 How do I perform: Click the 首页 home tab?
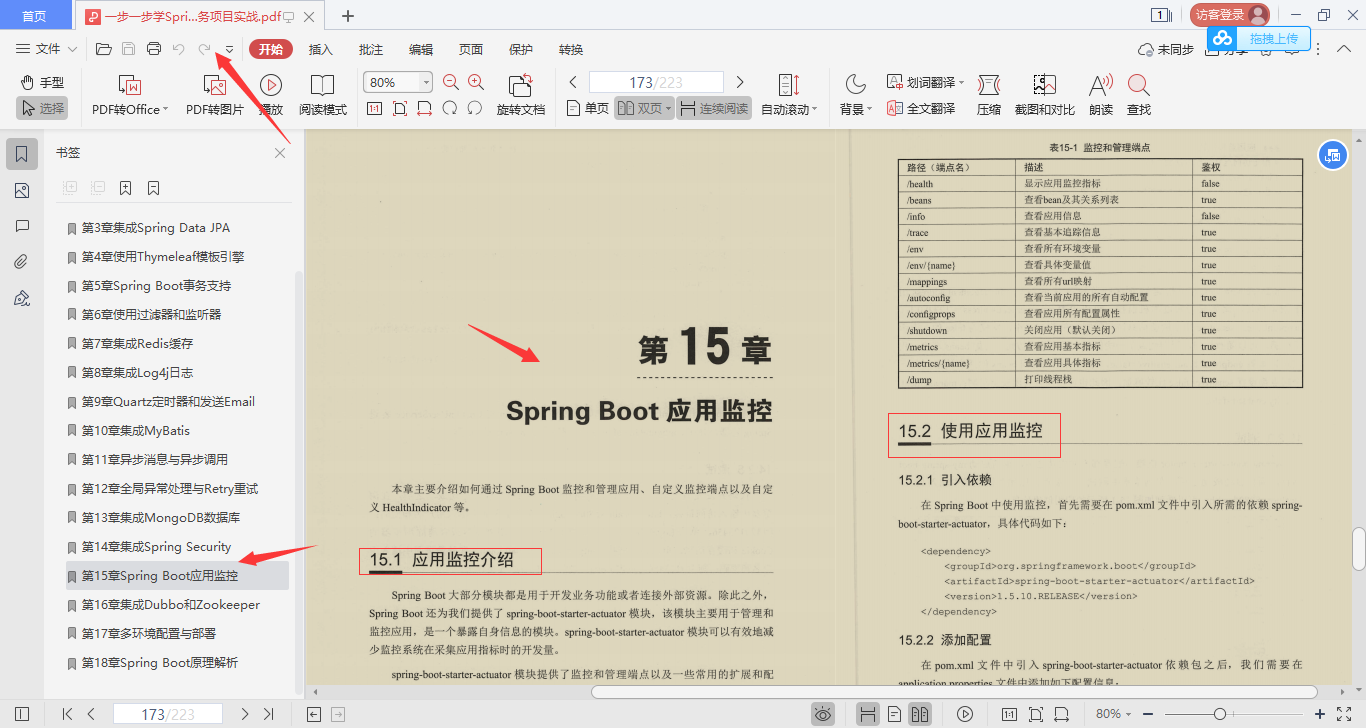pyautogui.click(x=35, y=15)
